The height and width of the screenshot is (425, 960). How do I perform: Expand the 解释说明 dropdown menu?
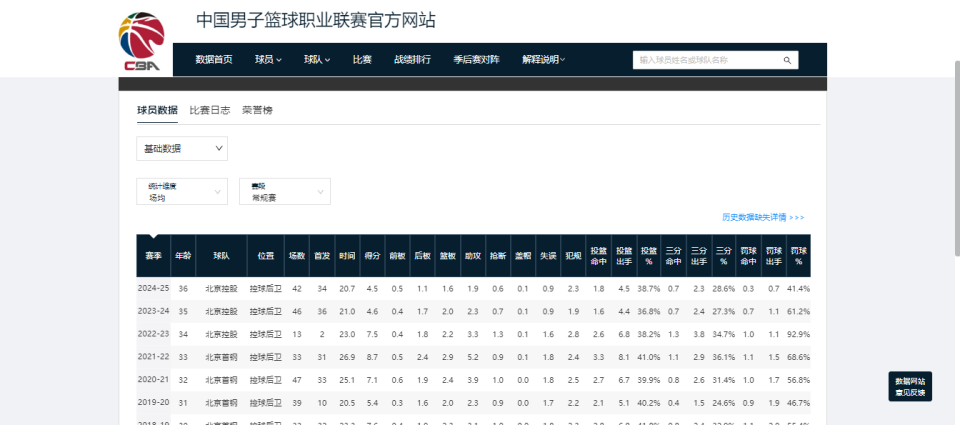click(x=544, y=59)
